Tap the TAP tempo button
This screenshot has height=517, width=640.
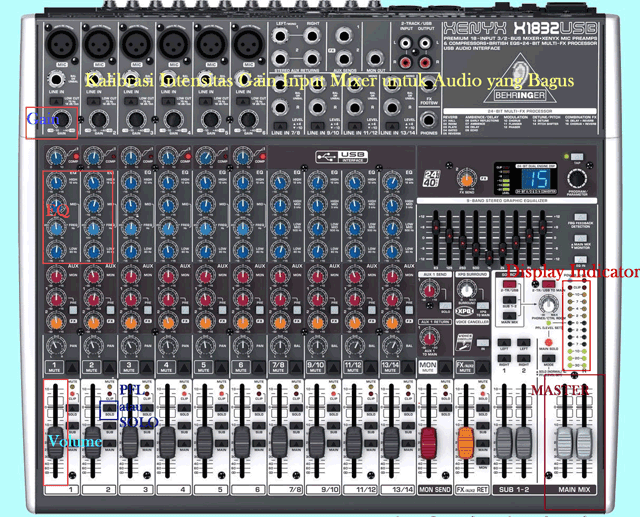577,157
